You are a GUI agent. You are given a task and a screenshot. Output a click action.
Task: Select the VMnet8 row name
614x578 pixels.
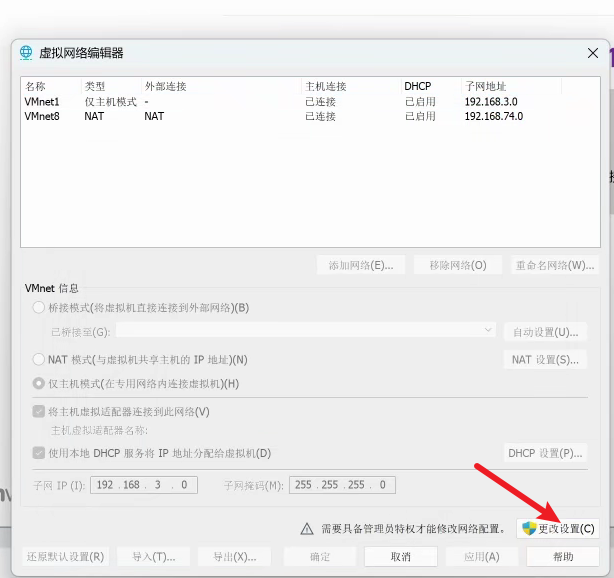click(x=42, y=116)
